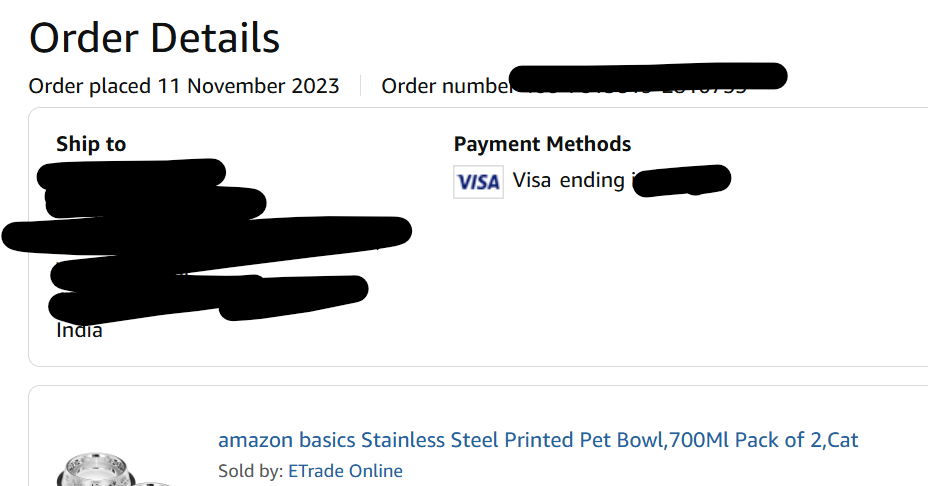Viewport: 928px width, 486px height.
Task: Click the blacked-out order number
Action: coord(648,77)
